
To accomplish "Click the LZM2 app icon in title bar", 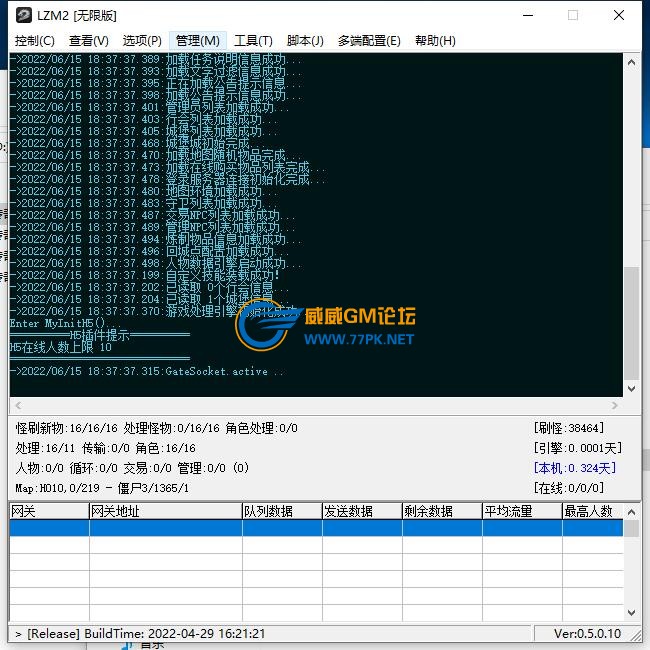I will 24,15.
